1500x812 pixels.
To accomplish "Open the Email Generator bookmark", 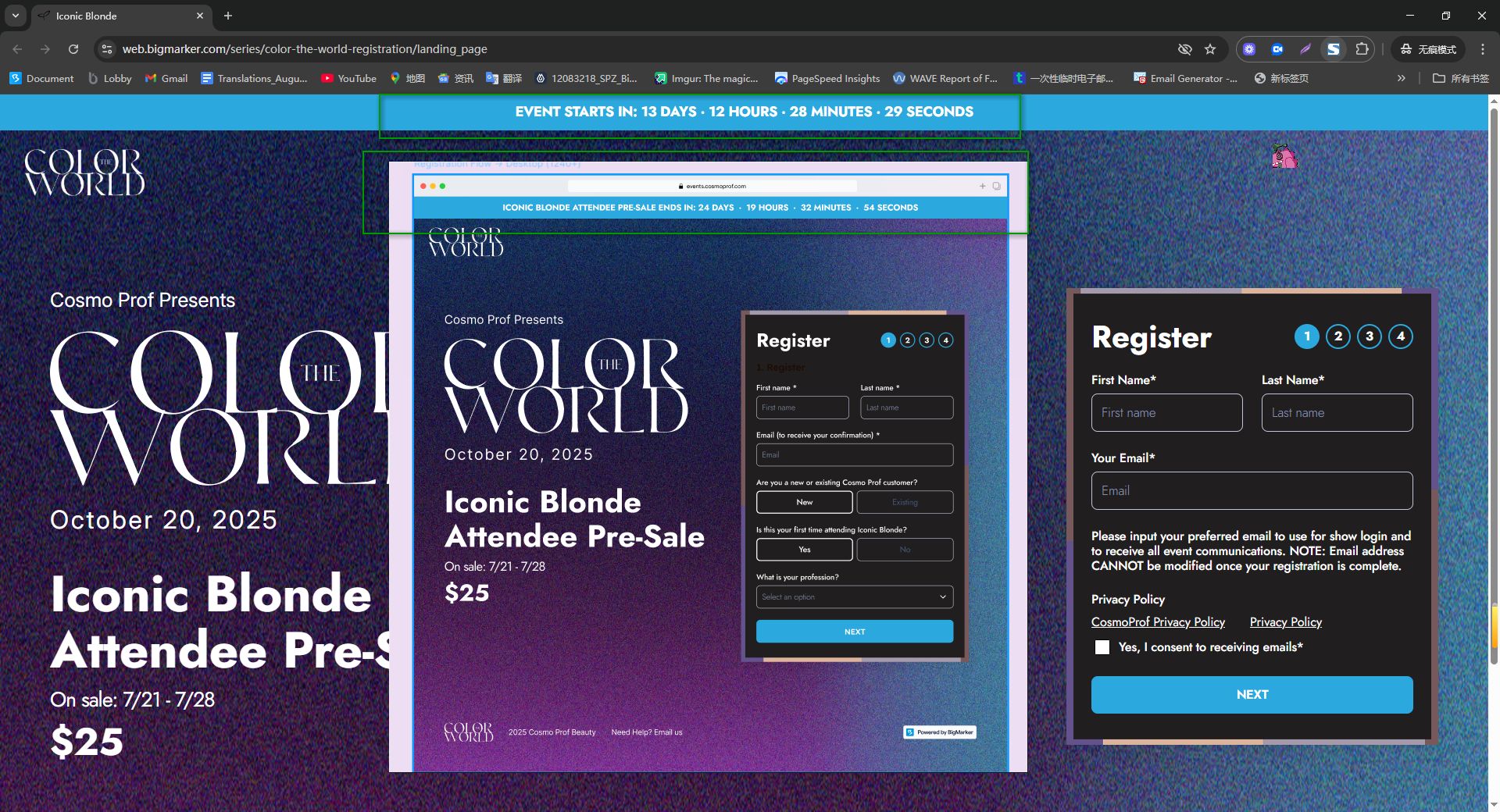I will click(1185, 78).
